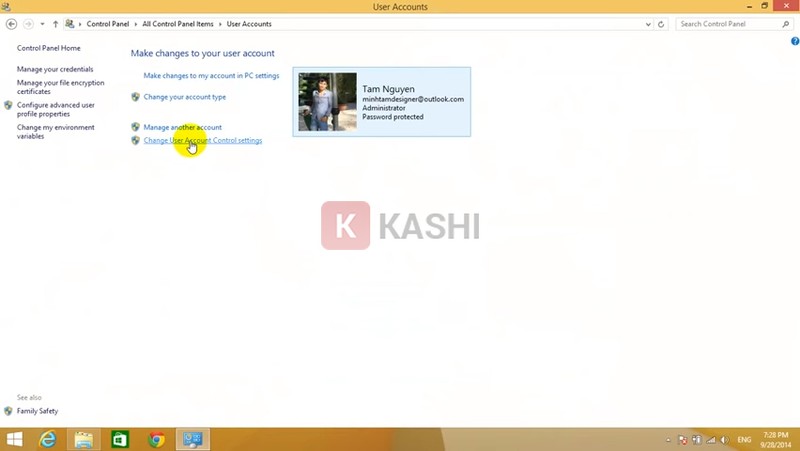The image size is (800, 451).
Task: Click shield icon beside Configure advanced user profile
Action: 8,105
